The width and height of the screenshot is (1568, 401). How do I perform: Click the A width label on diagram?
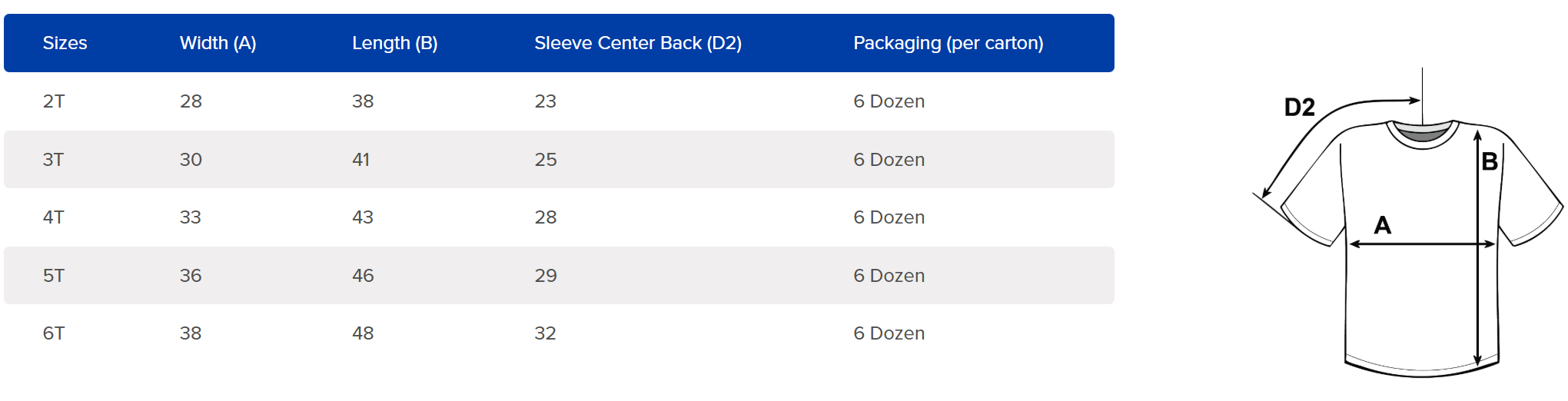pos(1382,225)
